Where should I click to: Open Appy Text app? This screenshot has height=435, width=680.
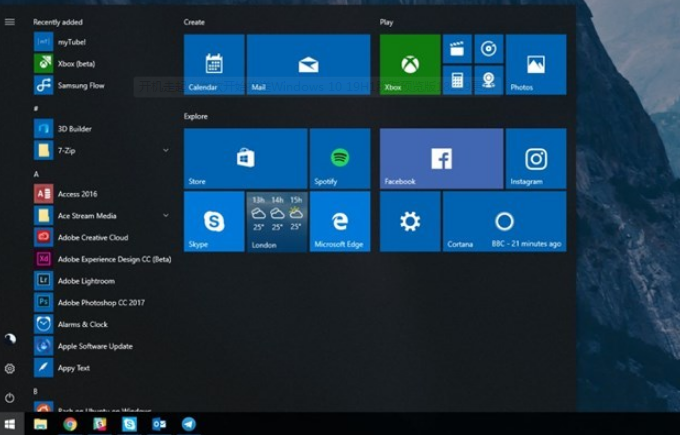[103, 368]
